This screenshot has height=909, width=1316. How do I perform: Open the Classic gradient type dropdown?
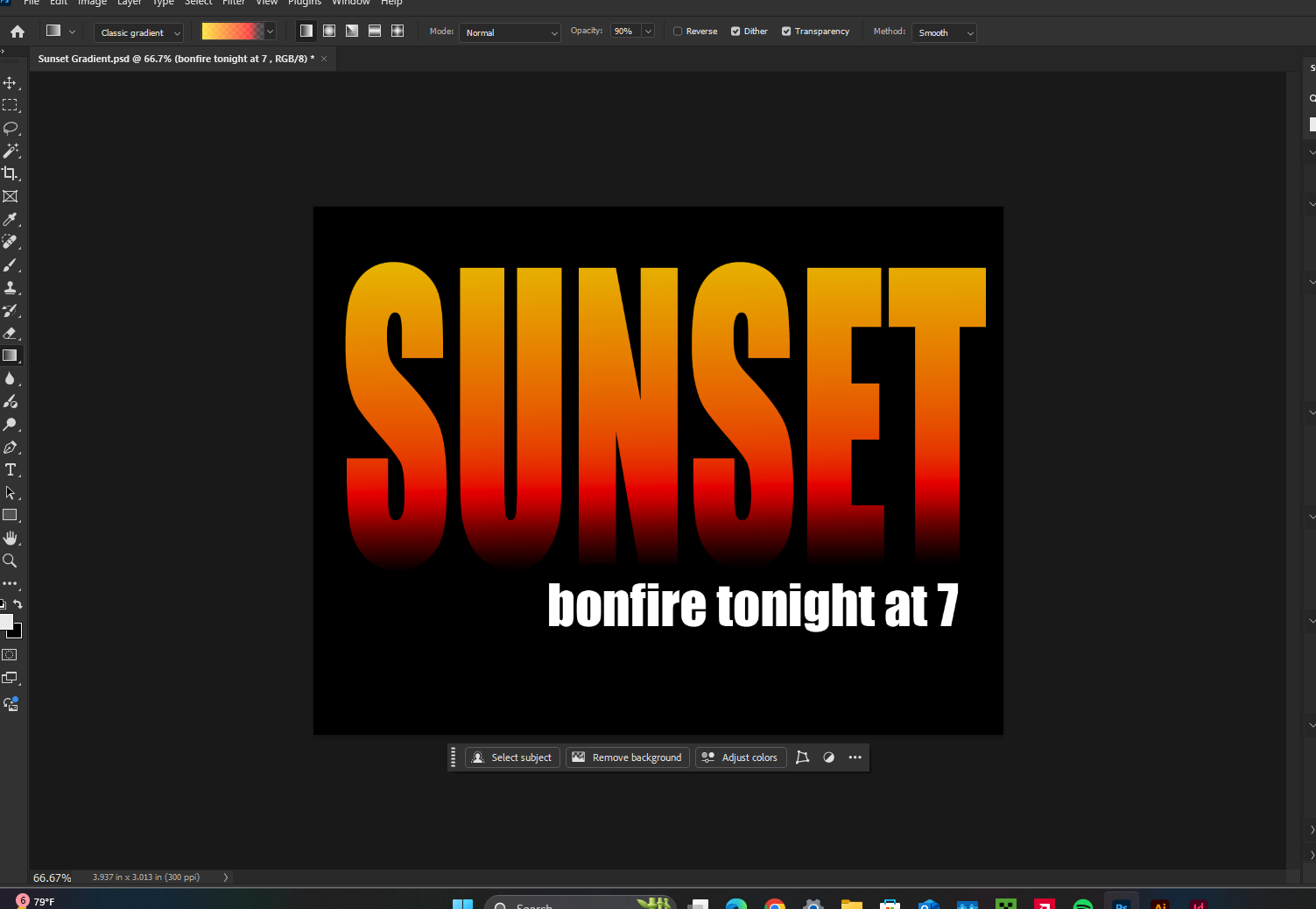138,32
